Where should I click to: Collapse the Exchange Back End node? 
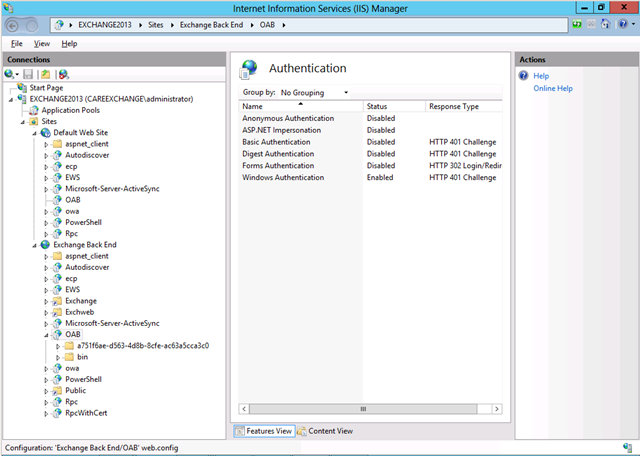point(35,245)
